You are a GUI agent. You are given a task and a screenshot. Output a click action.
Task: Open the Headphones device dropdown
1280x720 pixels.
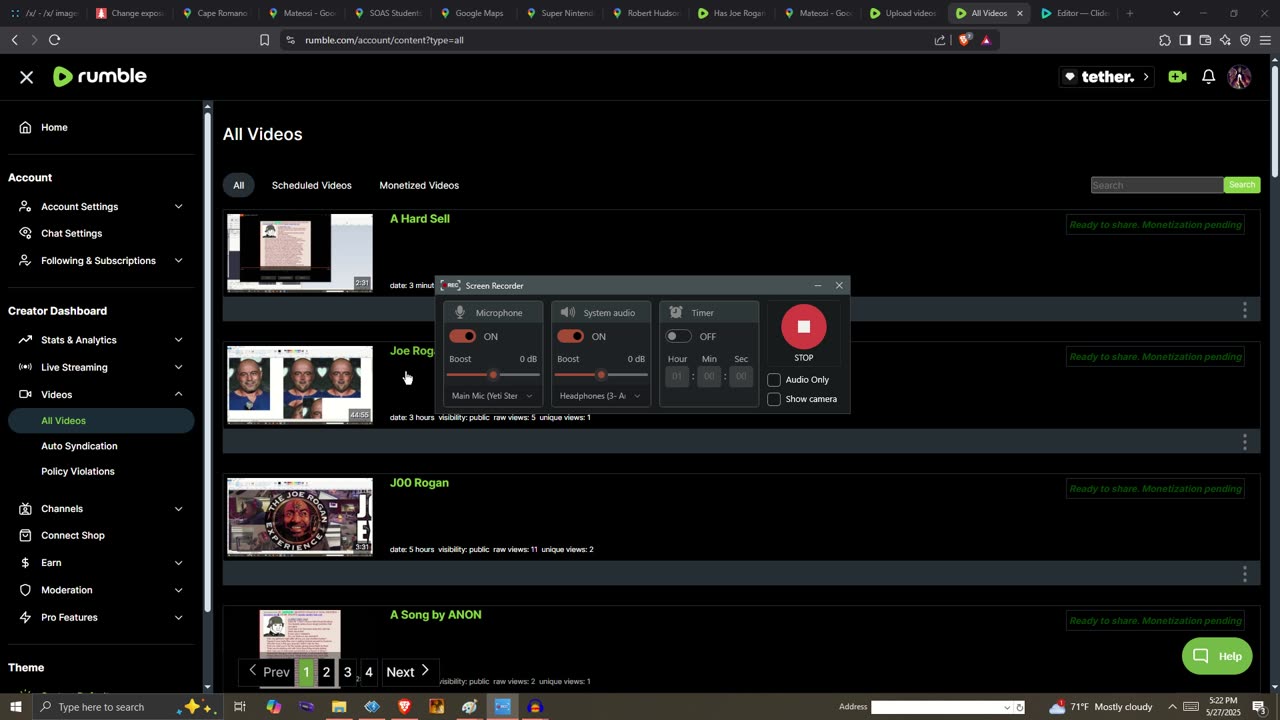tap(600, 396)
